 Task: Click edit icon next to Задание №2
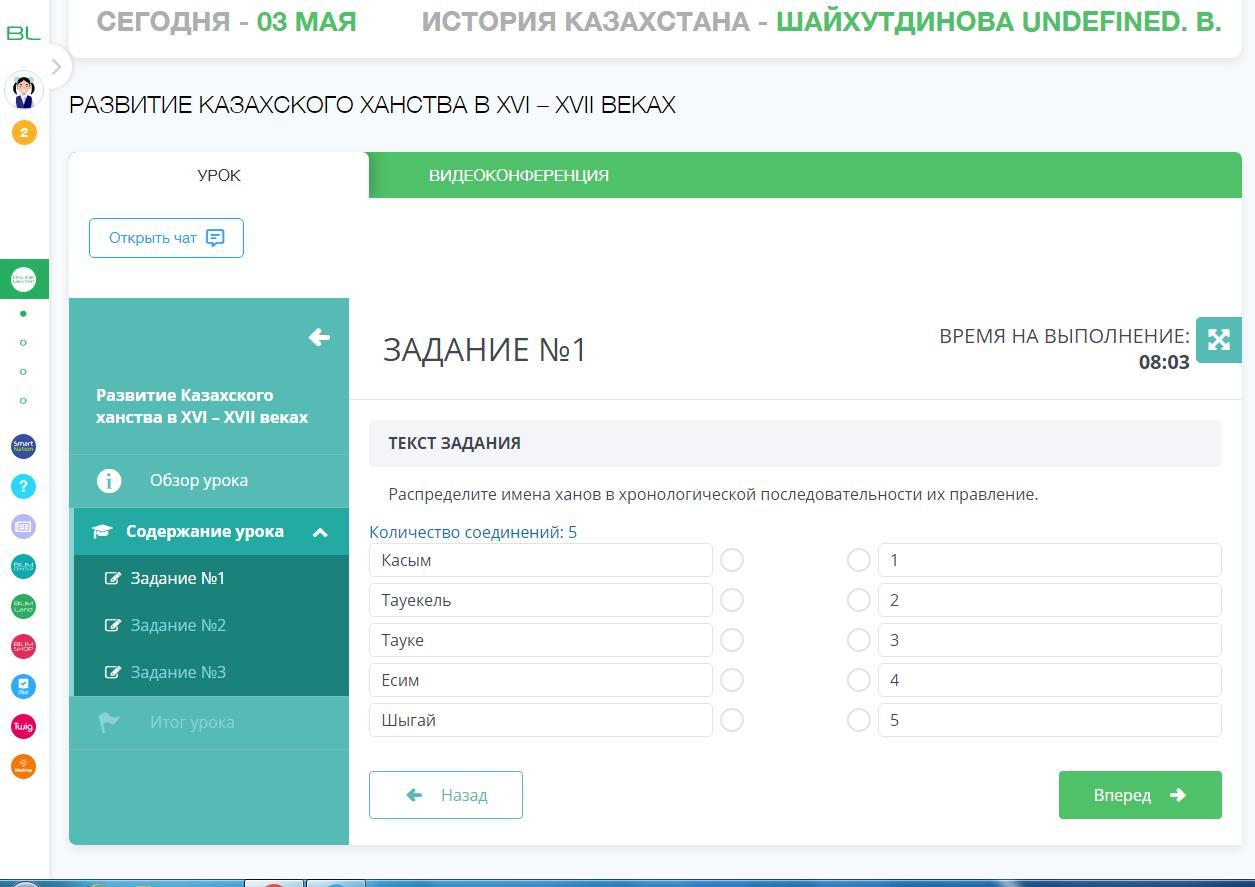[x=113, y=626]
